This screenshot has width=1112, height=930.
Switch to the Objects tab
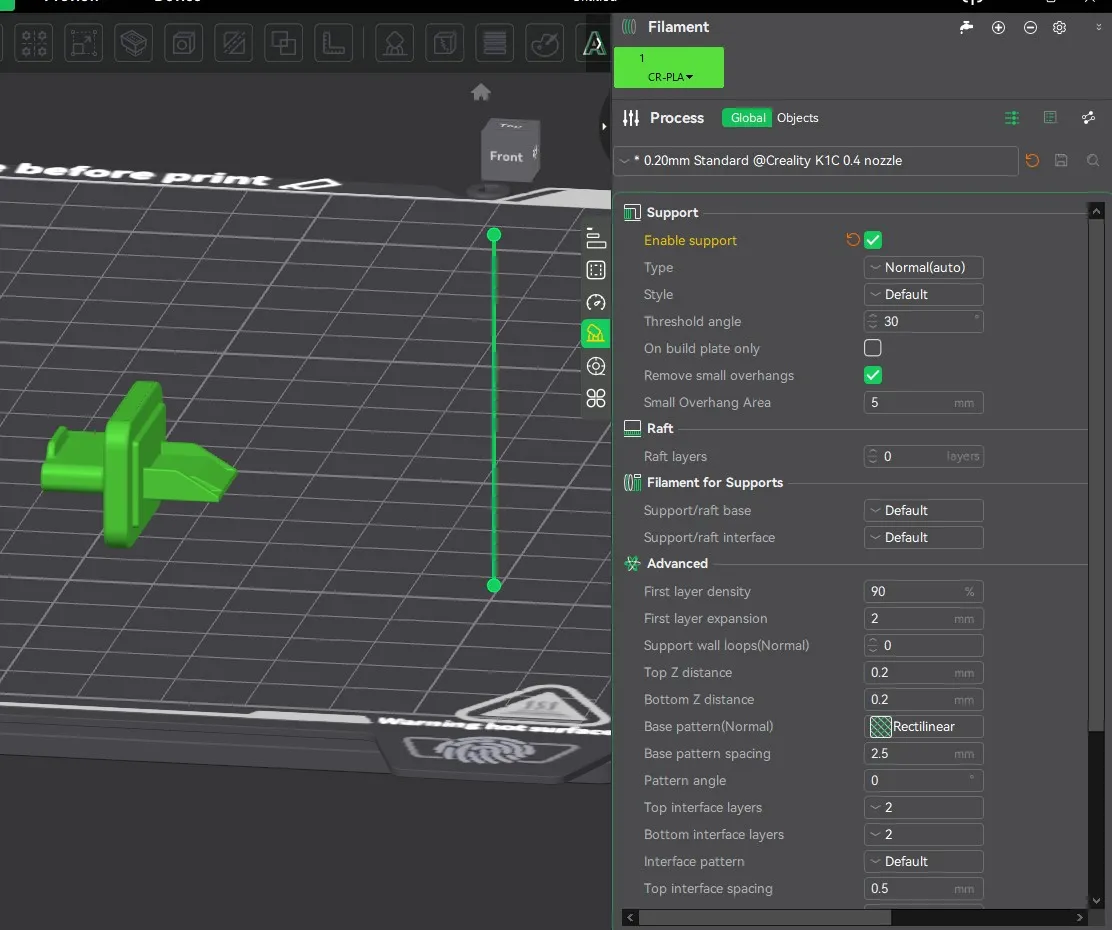pyautogui.click(x=798, y=118)
